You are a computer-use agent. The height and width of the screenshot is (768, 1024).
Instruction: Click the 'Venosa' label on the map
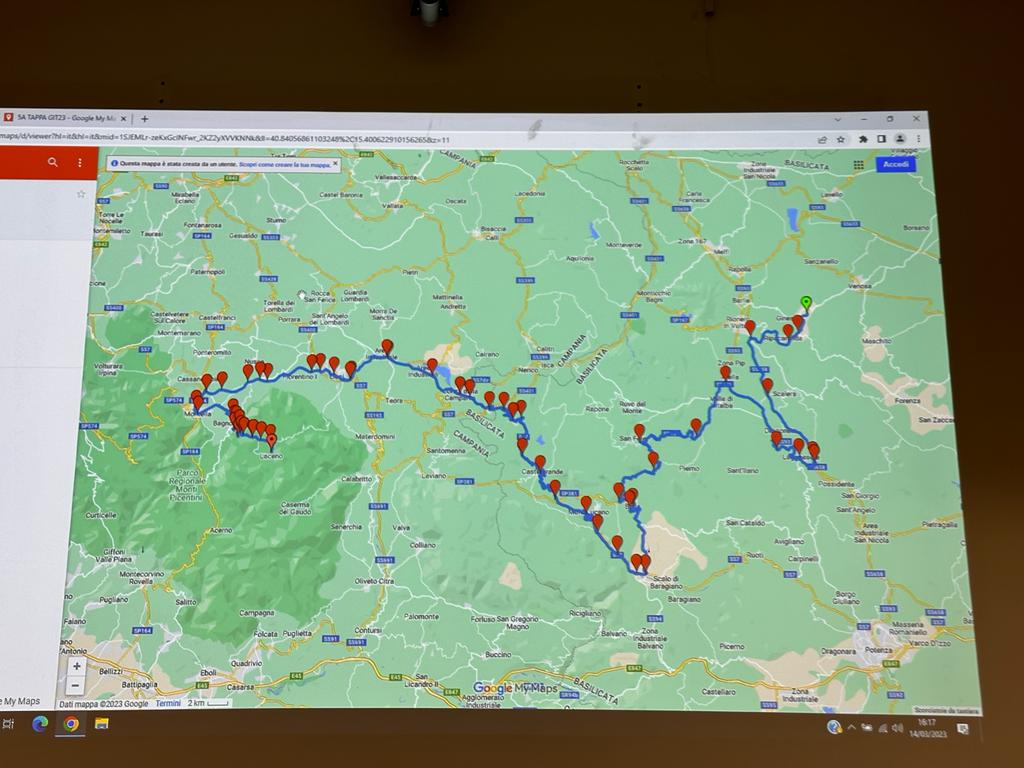(x=860, y=286)
